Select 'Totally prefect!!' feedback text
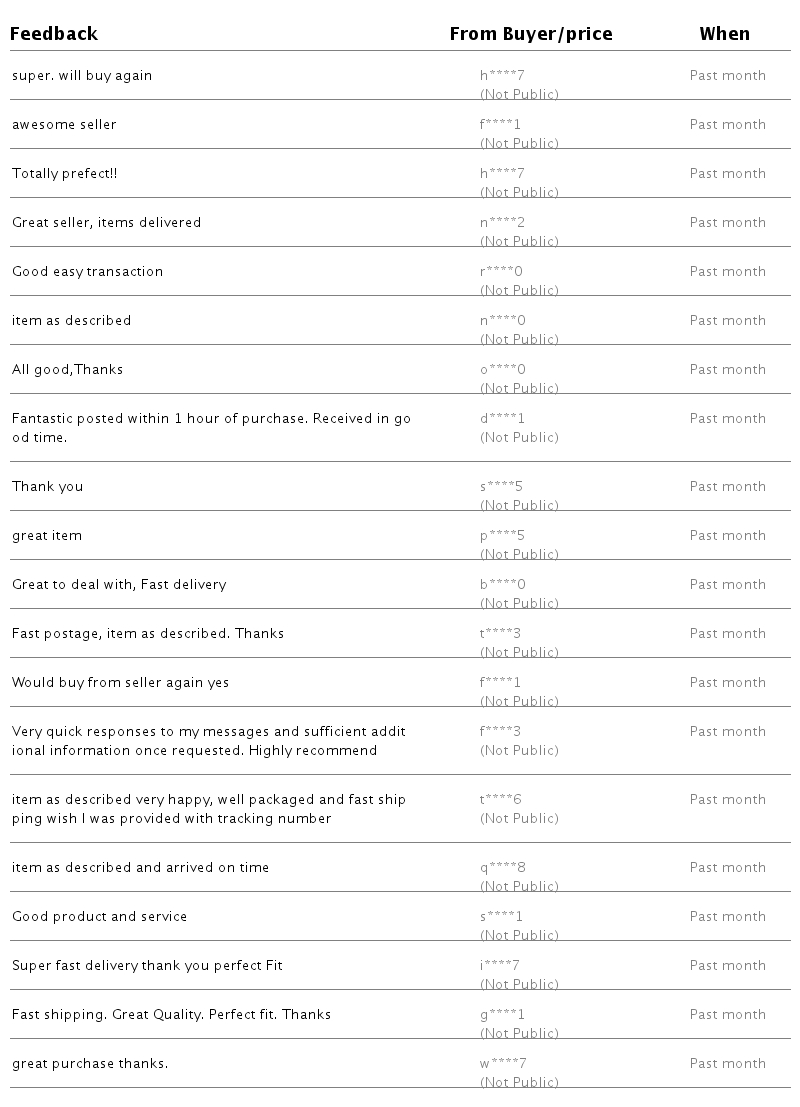 pyautogui.click(x=65, y=174)
